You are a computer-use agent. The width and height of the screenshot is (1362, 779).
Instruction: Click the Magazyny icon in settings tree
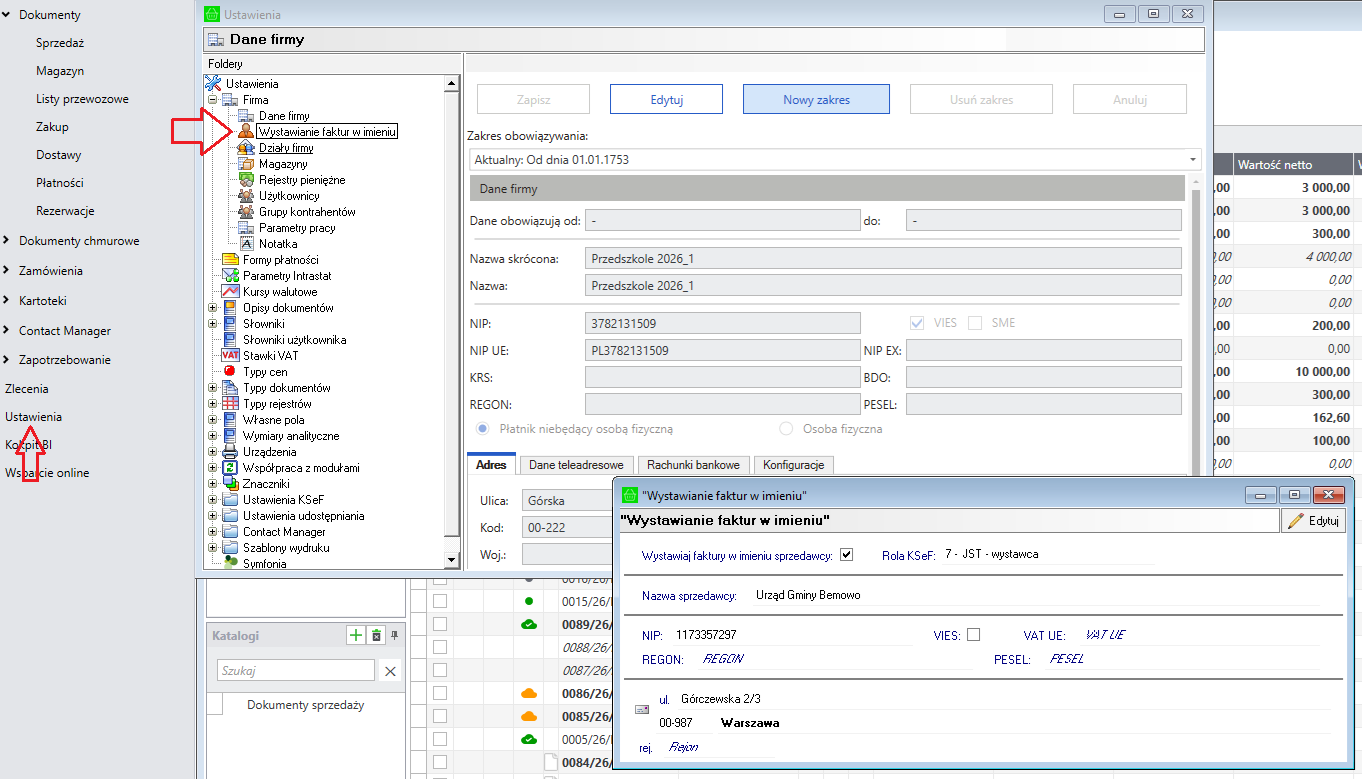tap(246, 164)
